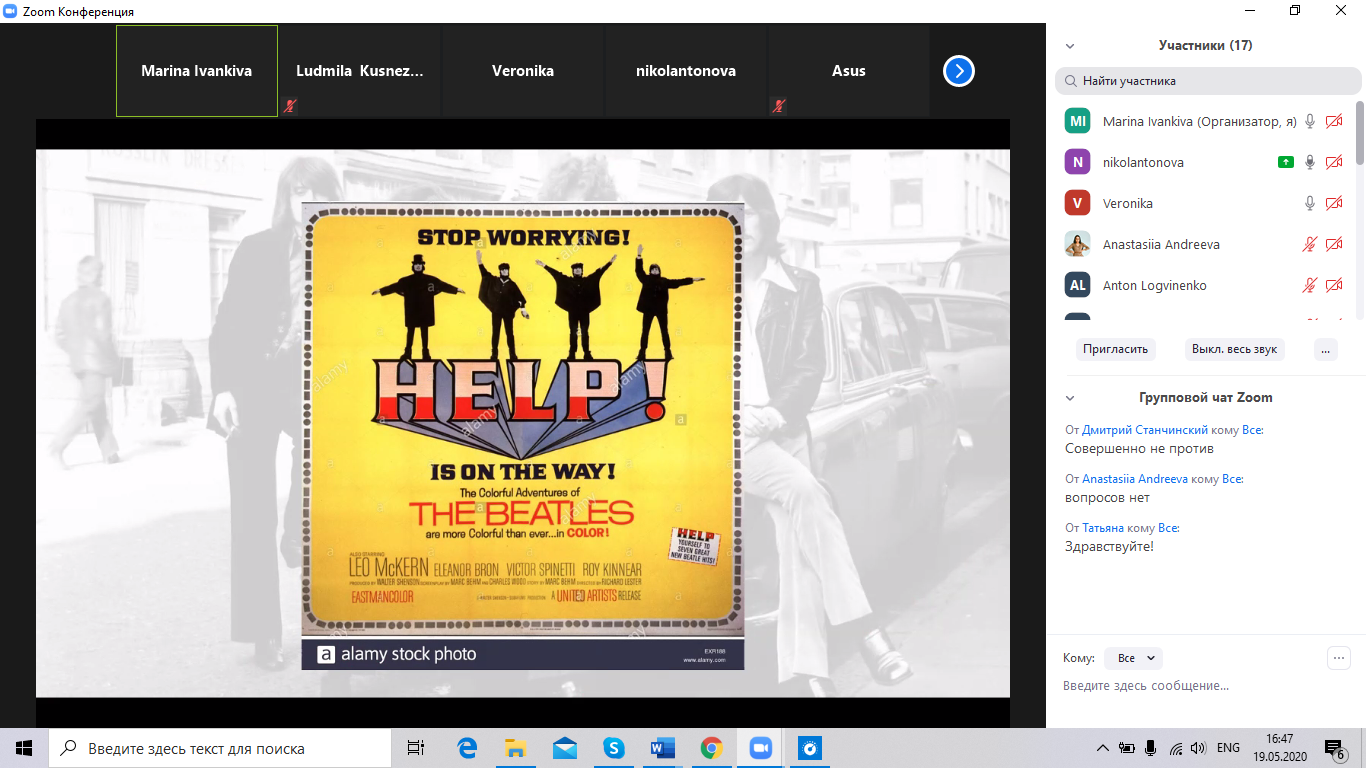Open Skype from the taskbar

coord(614,748)
